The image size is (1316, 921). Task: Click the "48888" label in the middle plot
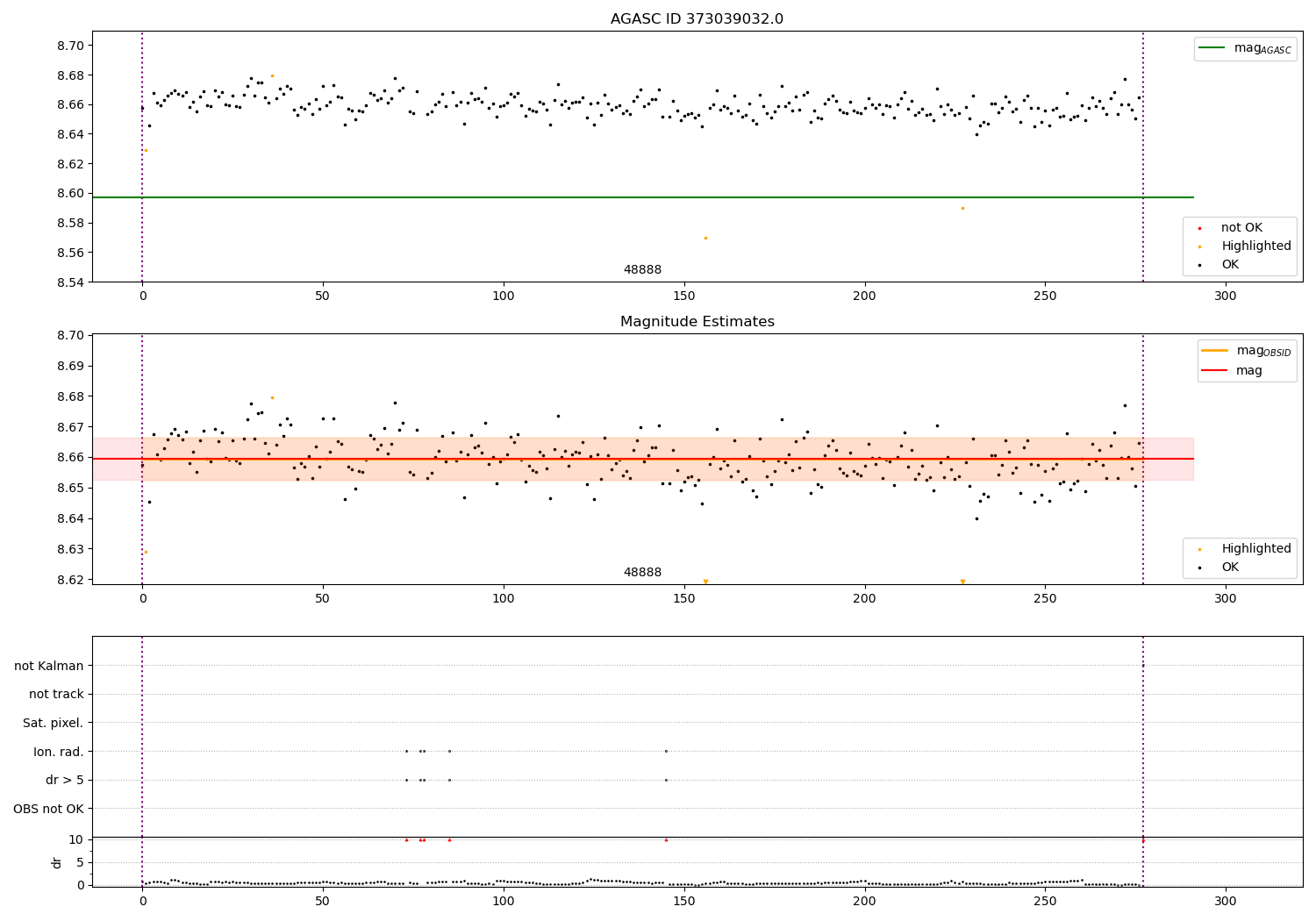click(x=642, y=573)
